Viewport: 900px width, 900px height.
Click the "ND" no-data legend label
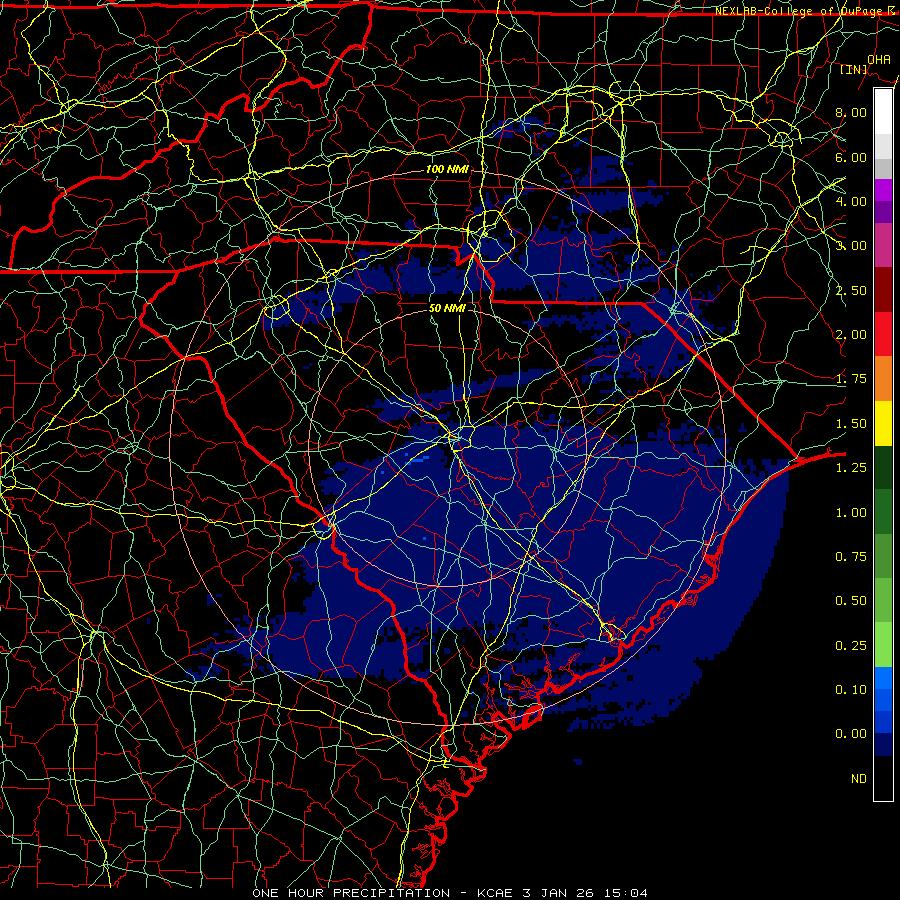859,779
